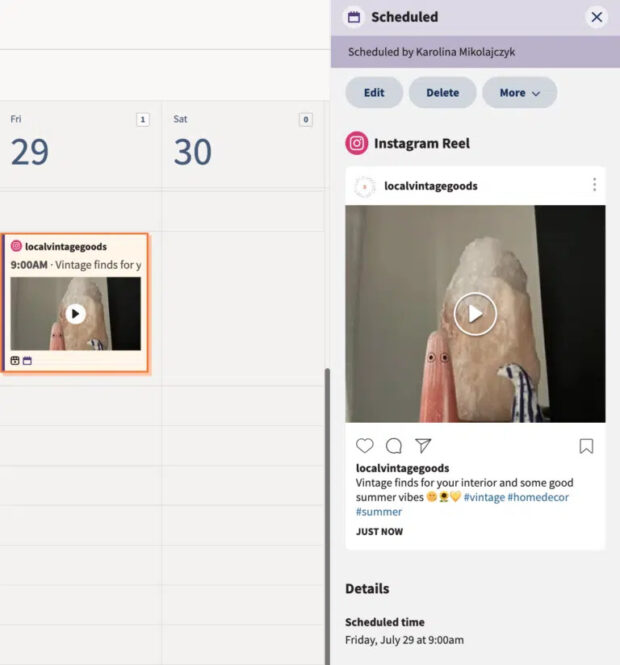Image resolution: width=620 pixels, height=665 pixels.
Task: Open the More dropdown menu
Action: point(519,92)
